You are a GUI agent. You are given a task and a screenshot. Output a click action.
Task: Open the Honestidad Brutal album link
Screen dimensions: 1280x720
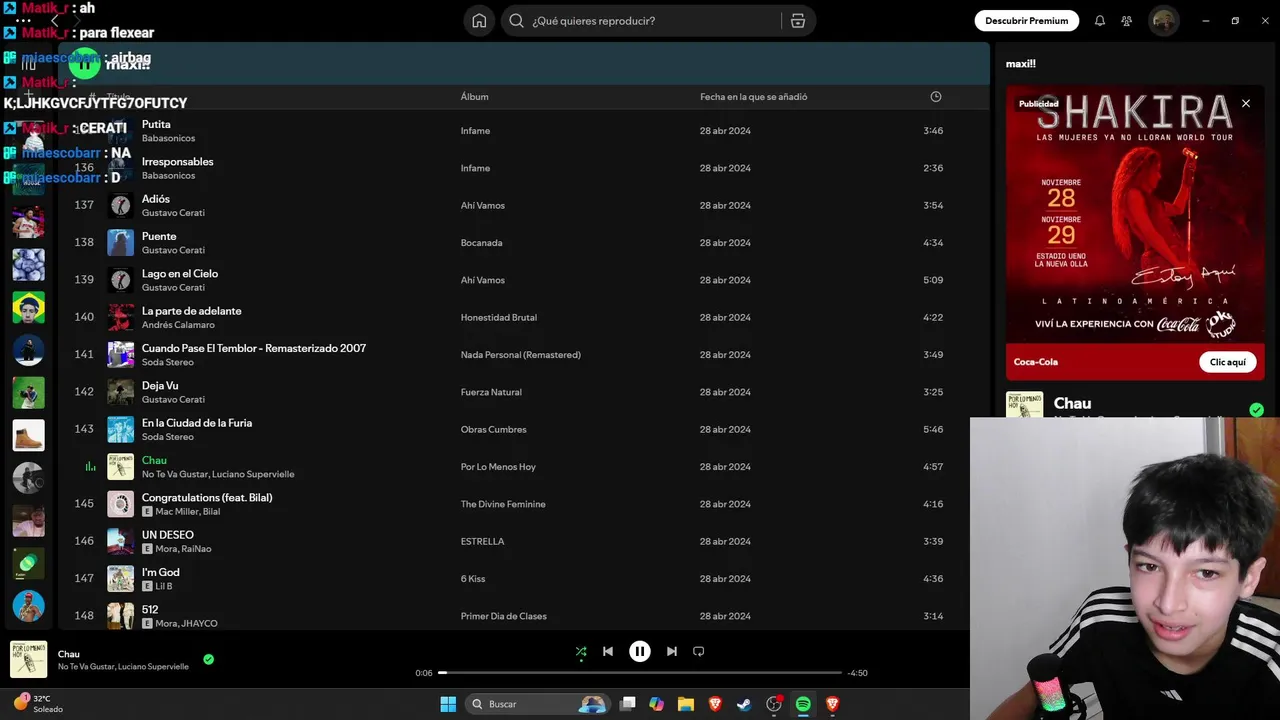[499, 317]
